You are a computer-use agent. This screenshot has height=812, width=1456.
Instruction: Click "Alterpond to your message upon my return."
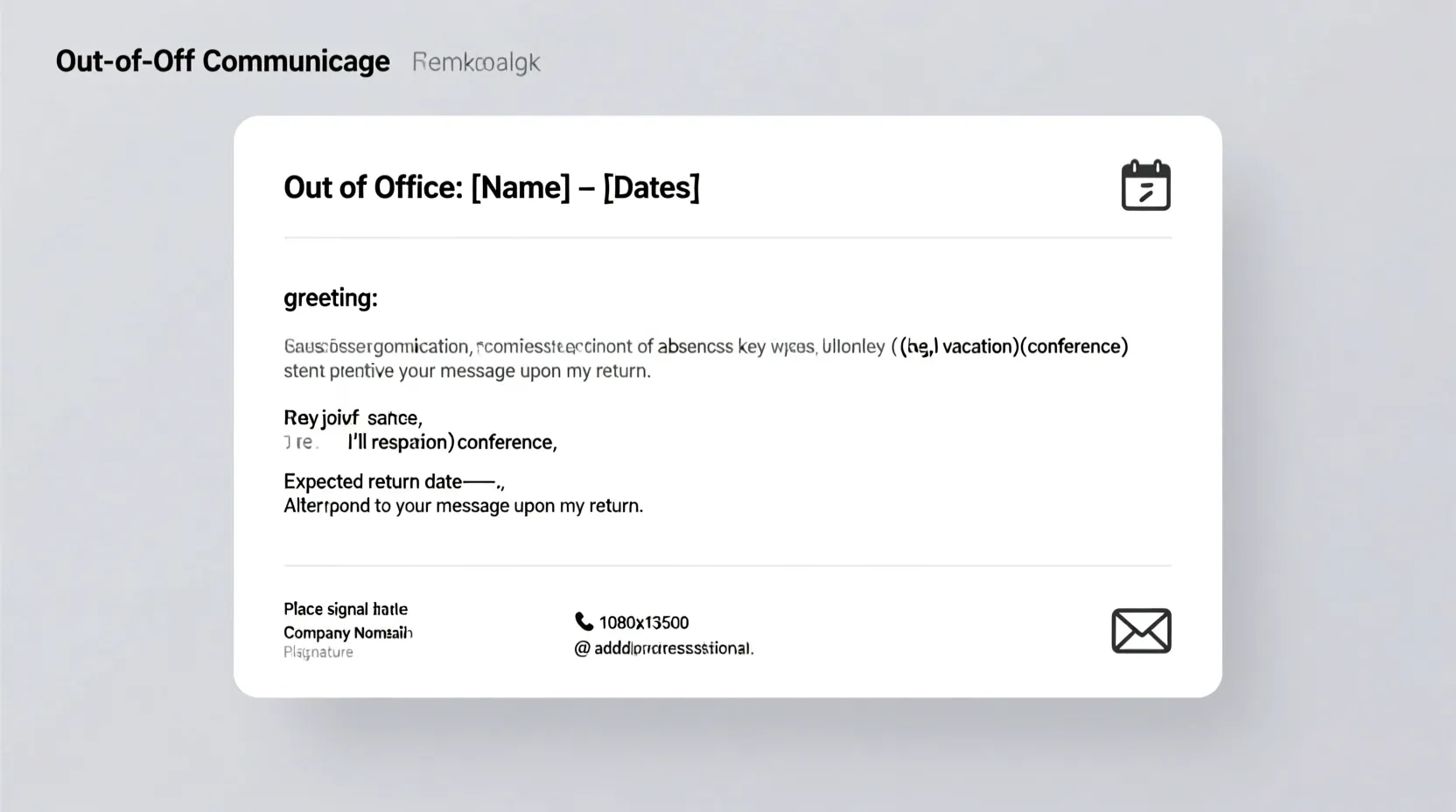pos(463,506)
